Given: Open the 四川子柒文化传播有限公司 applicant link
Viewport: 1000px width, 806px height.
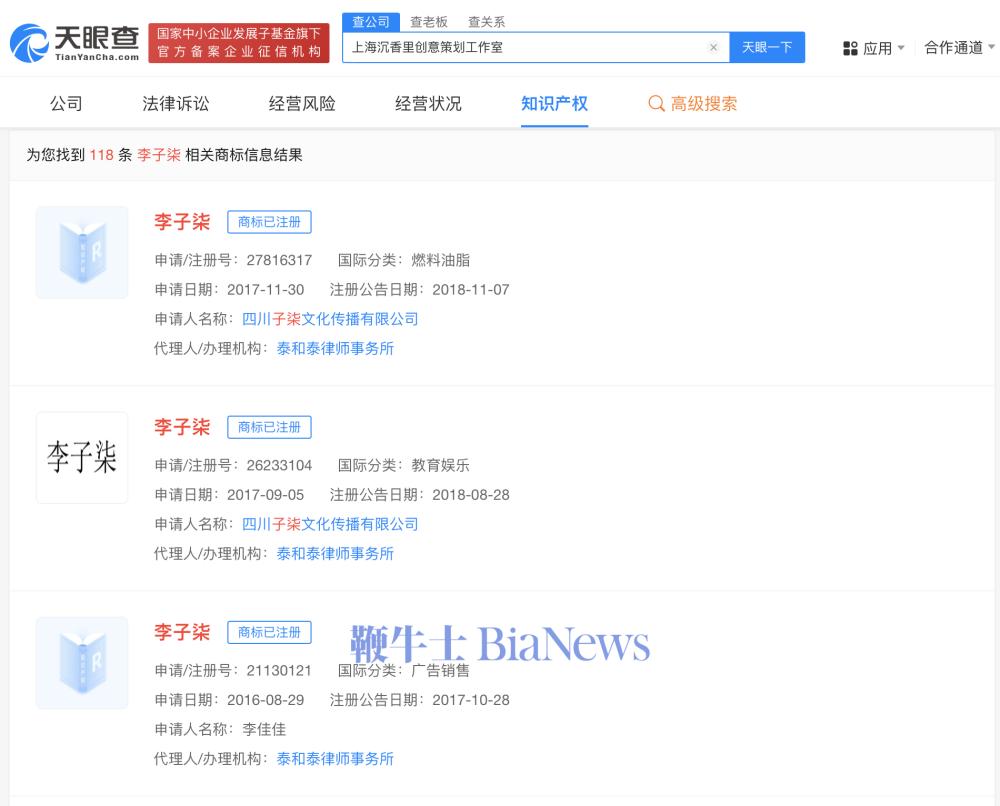Looking at the screenshot, I should 333,318.
